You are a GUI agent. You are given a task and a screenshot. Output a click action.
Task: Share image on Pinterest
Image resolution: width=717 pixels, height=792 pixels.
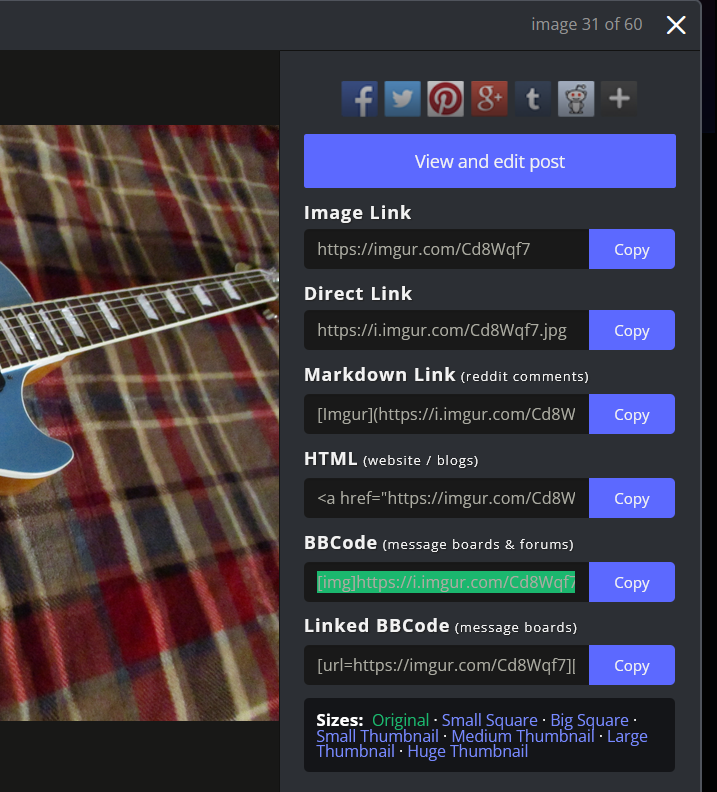point(445,99)
